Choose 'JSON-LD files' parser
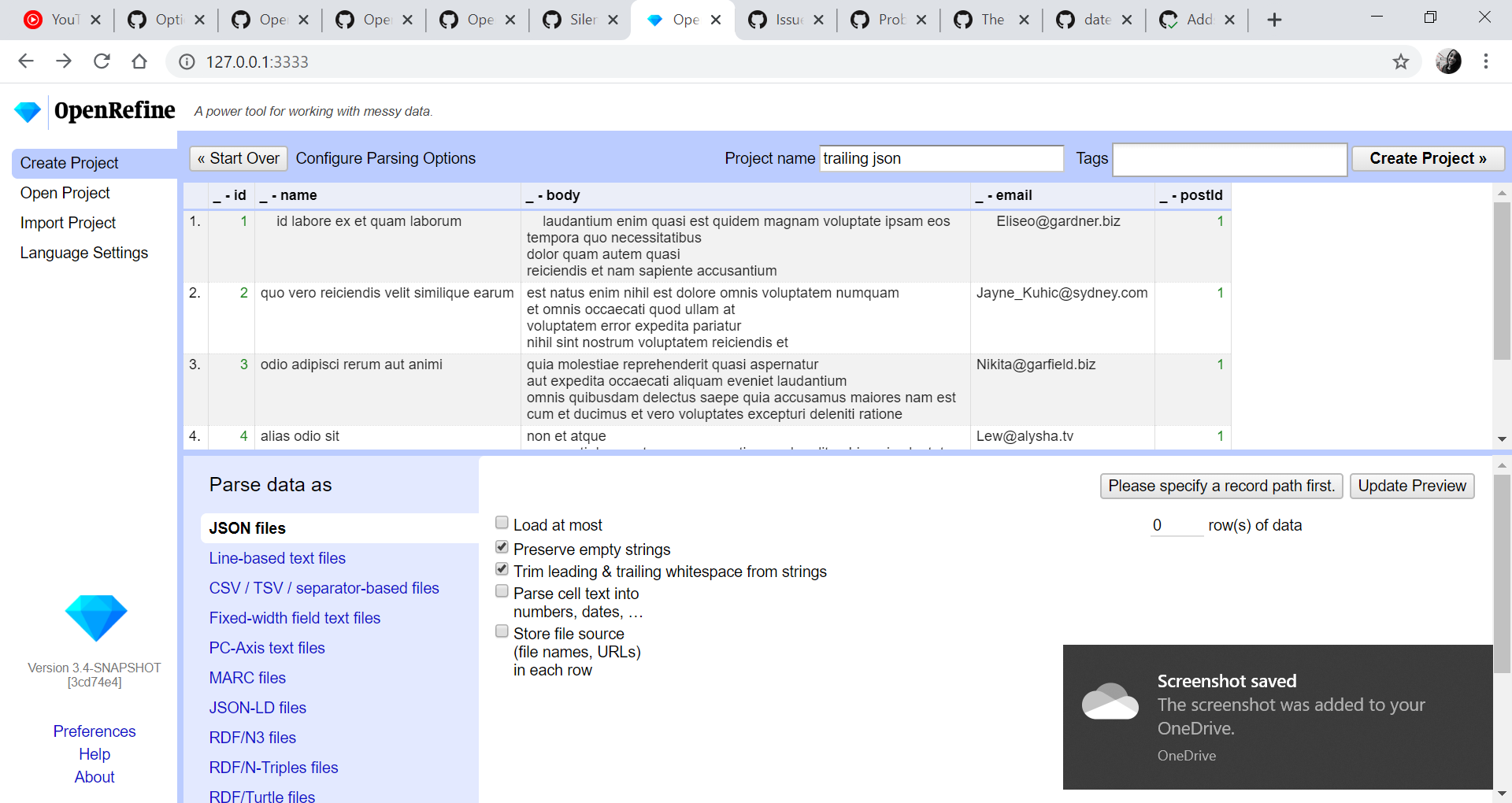 click(258, 708)
